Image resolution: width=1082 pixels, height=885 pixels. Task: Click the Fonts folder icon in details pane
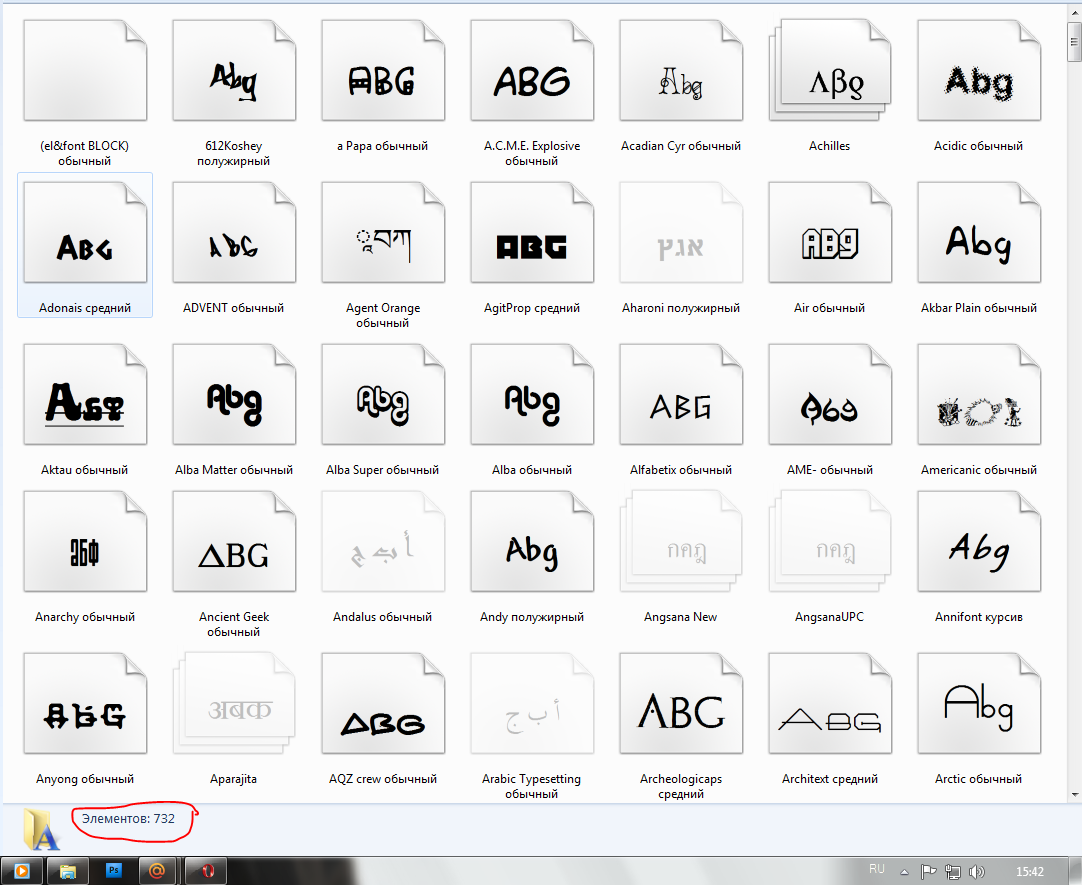point(41,828)
